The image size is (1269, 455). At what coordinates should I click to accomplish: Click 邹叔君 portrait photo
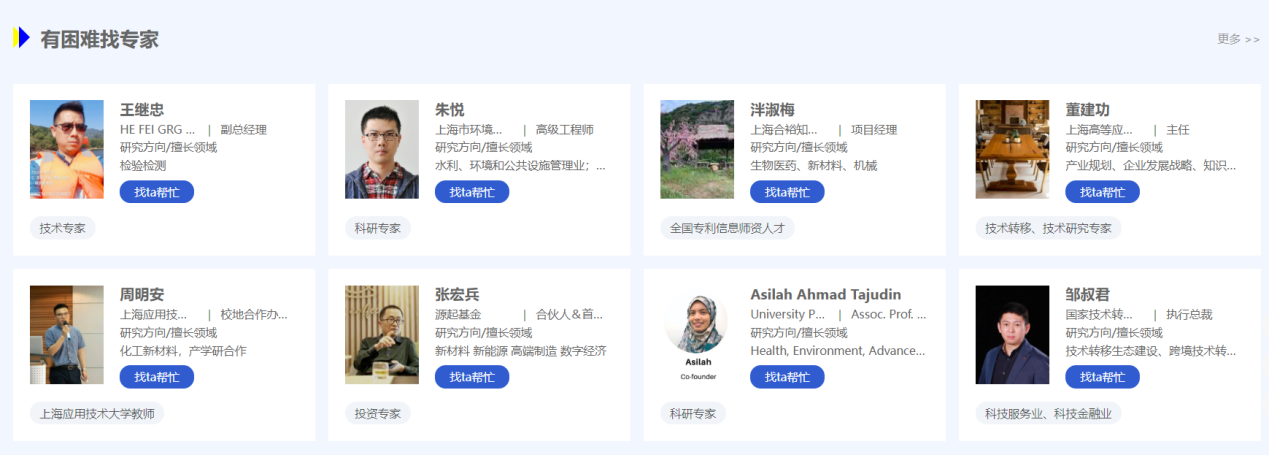1012,335
